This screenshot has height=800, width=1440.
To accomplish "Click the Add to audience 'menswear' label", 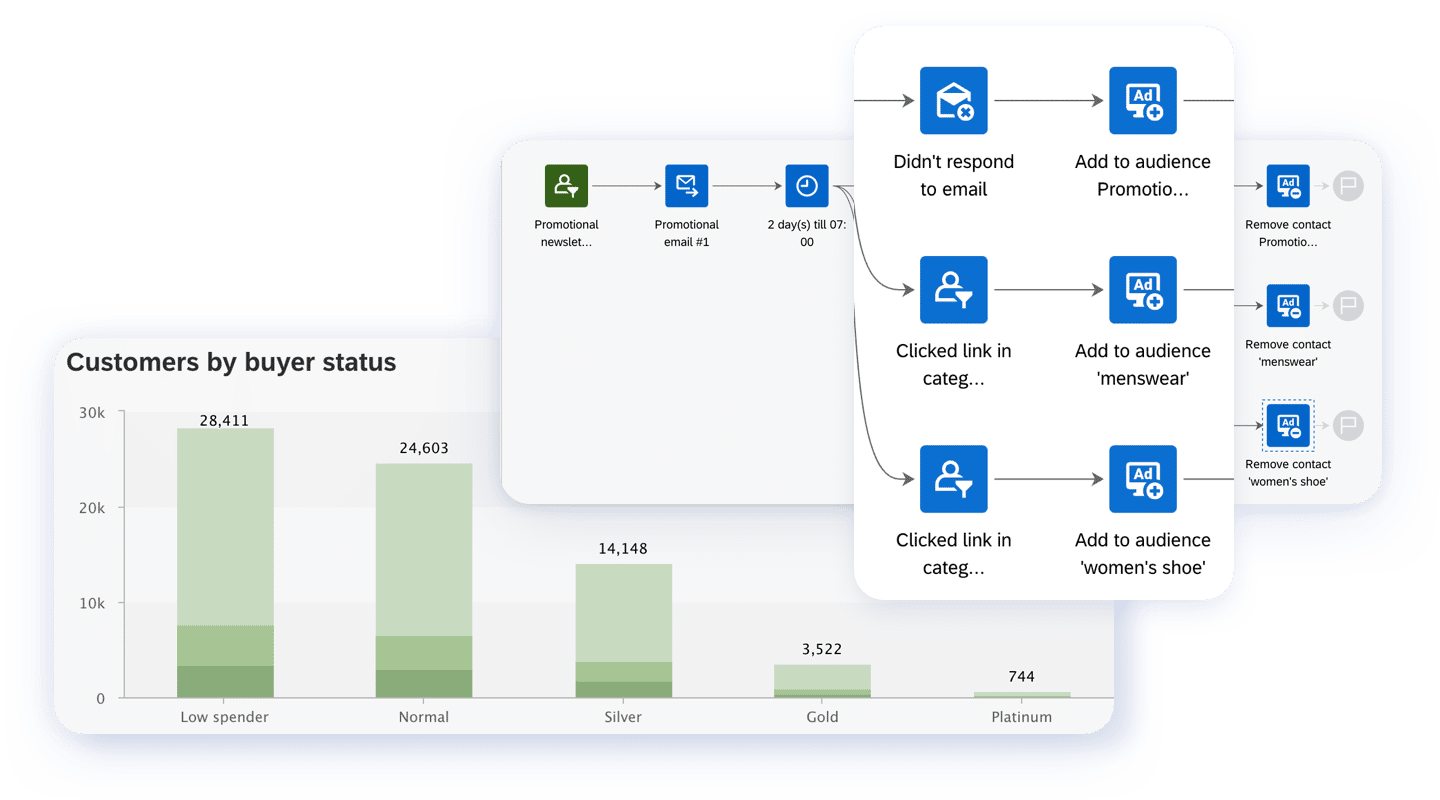I will tap(1143, 364).
